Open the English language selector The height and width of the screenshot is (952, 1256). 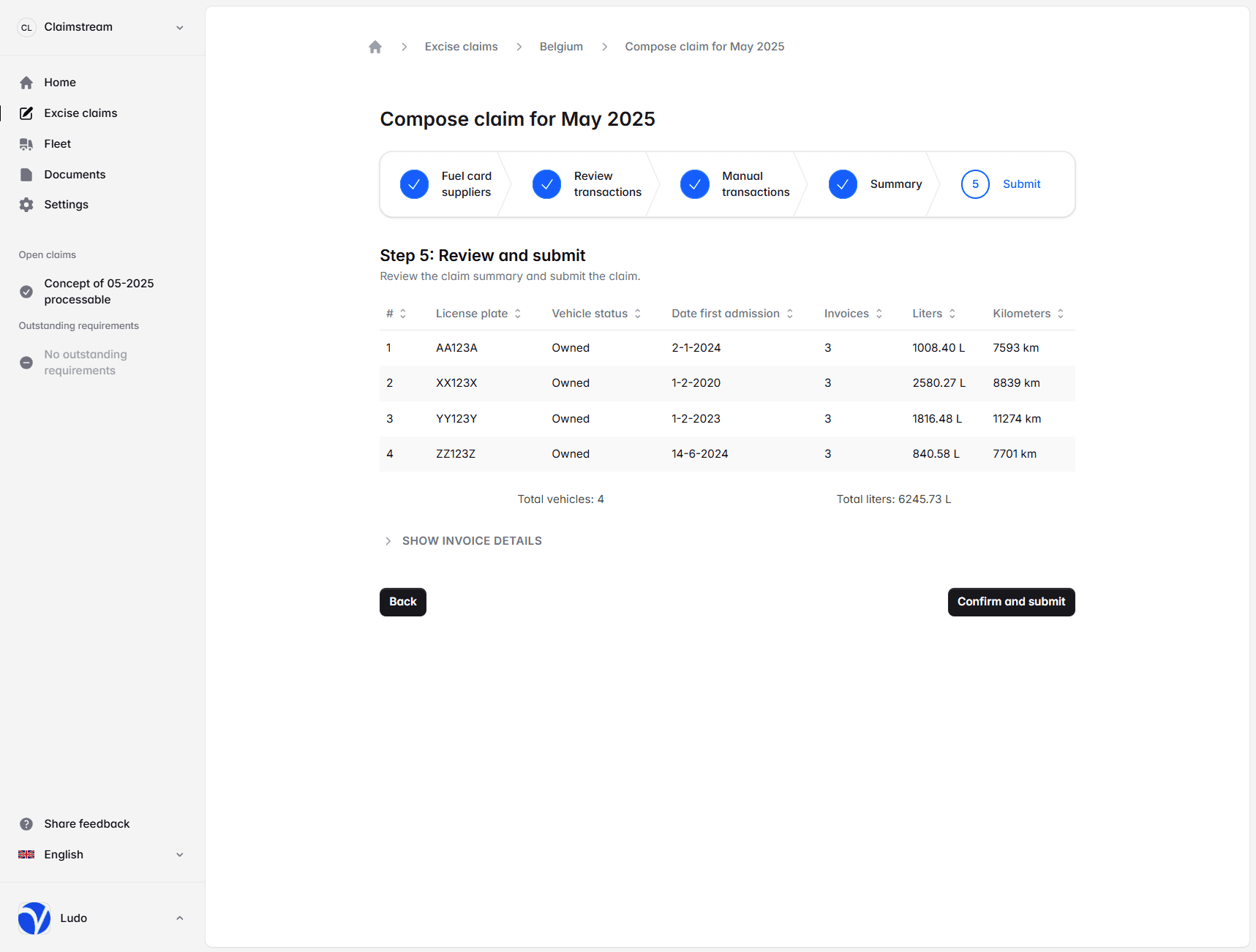click(101, 855)
